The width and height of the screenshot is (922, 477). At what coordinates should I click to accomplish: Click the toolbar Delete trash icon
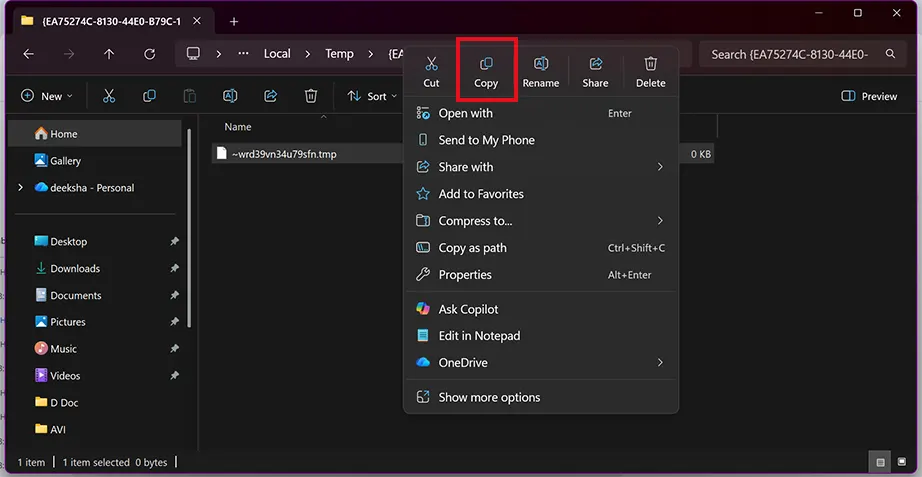[311, 96]
